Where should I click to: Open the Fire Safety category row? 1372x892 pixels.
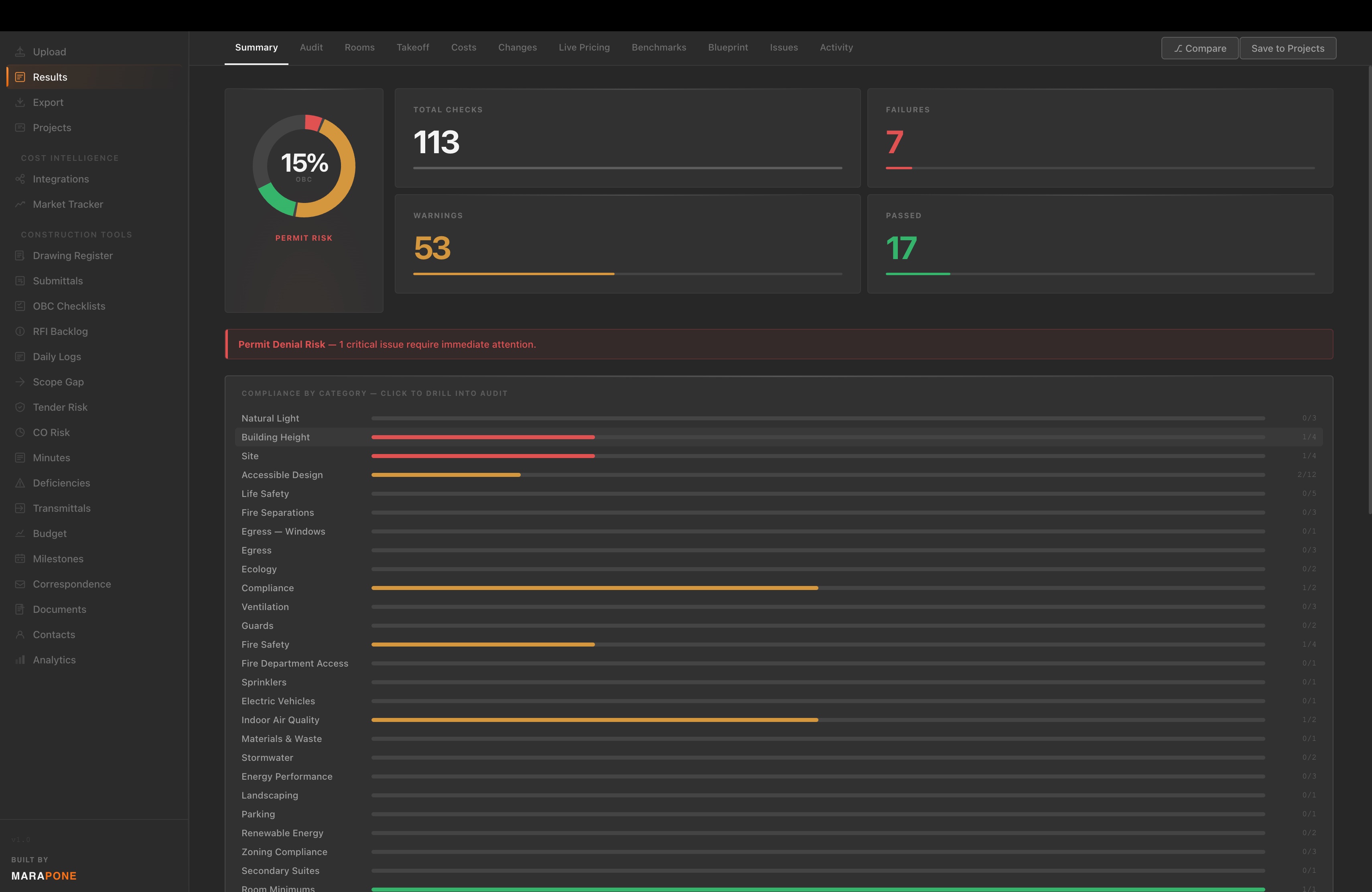click(x=779, y=644)
